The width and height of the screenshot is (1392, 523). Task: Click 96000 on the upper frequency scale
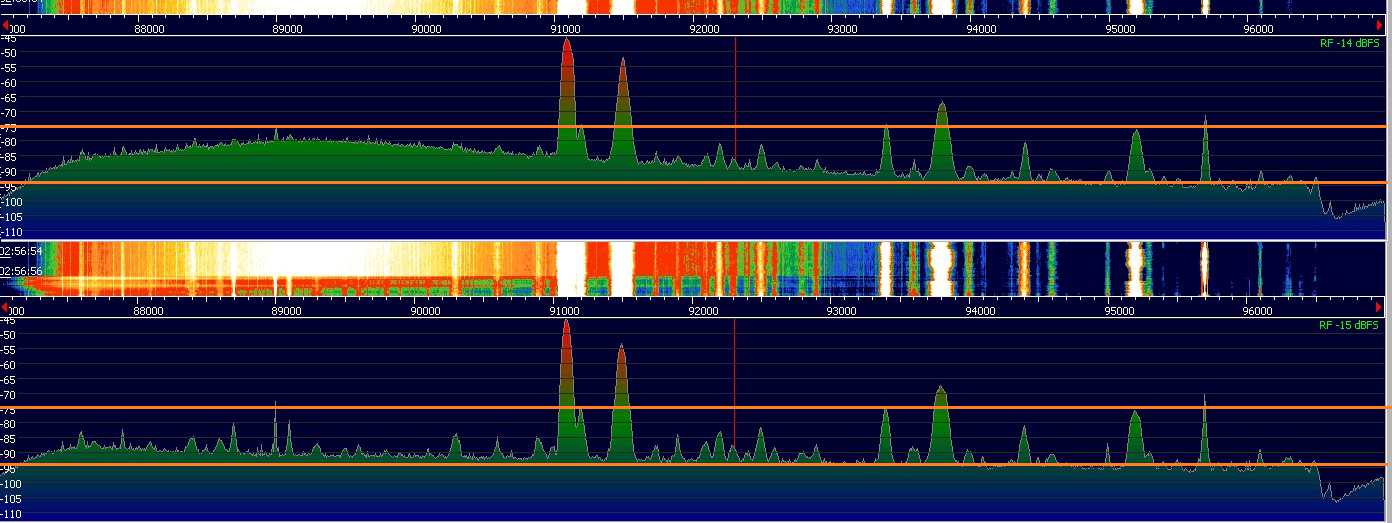click(1257, 29)
